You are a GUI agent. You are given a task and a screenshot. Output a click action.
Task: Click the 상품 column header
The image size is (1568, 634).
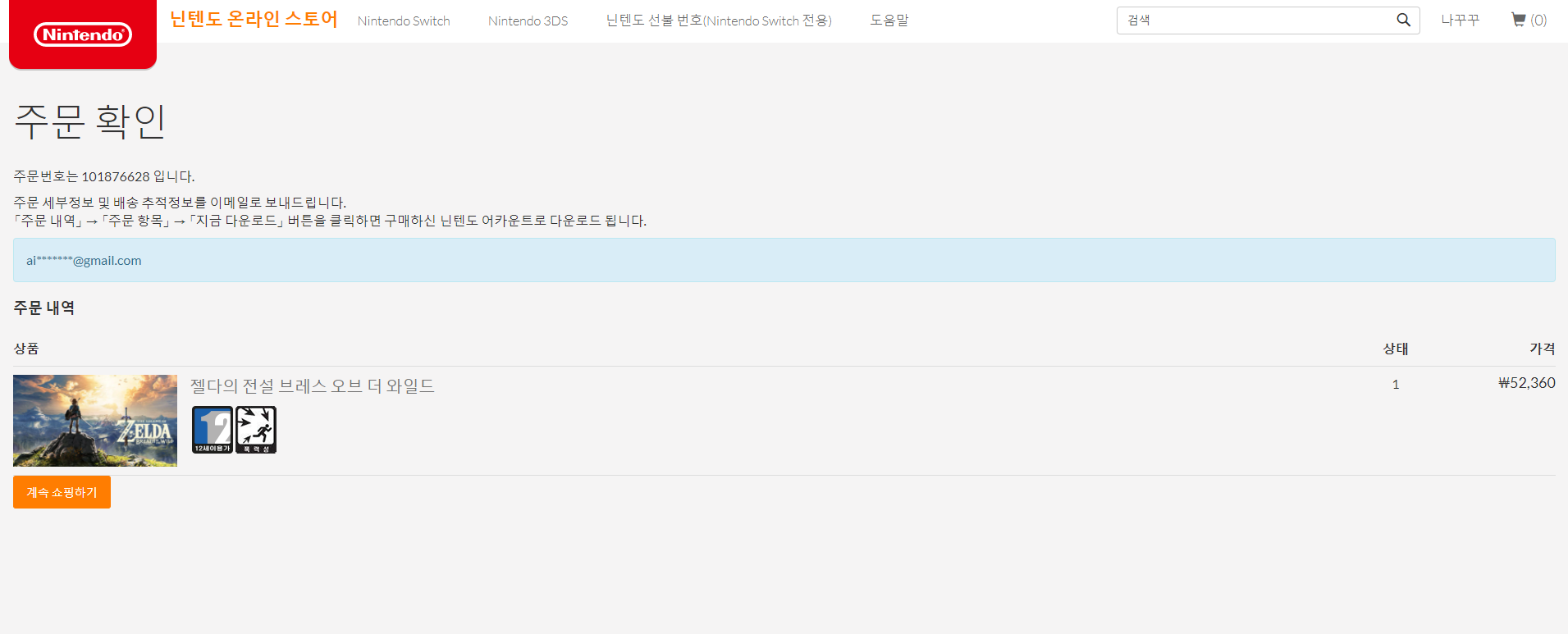(26, 349)
